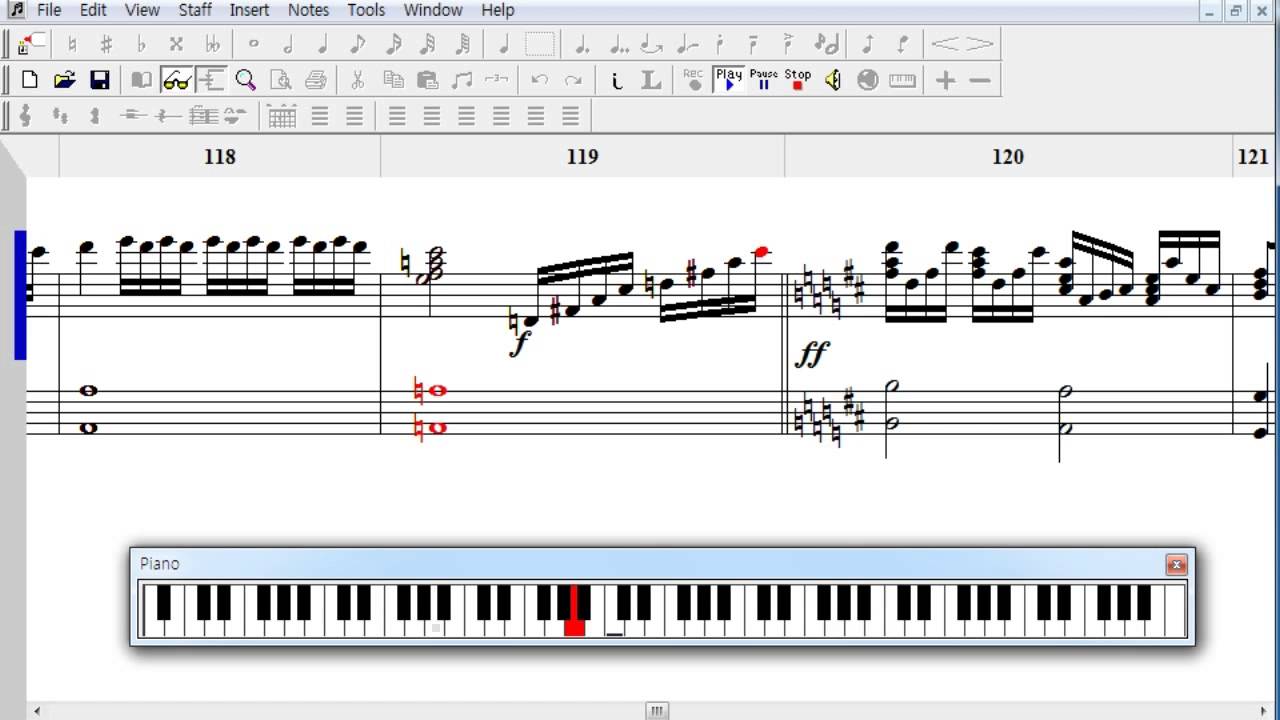
Task: Open an existing file
Action: point(64,80)
